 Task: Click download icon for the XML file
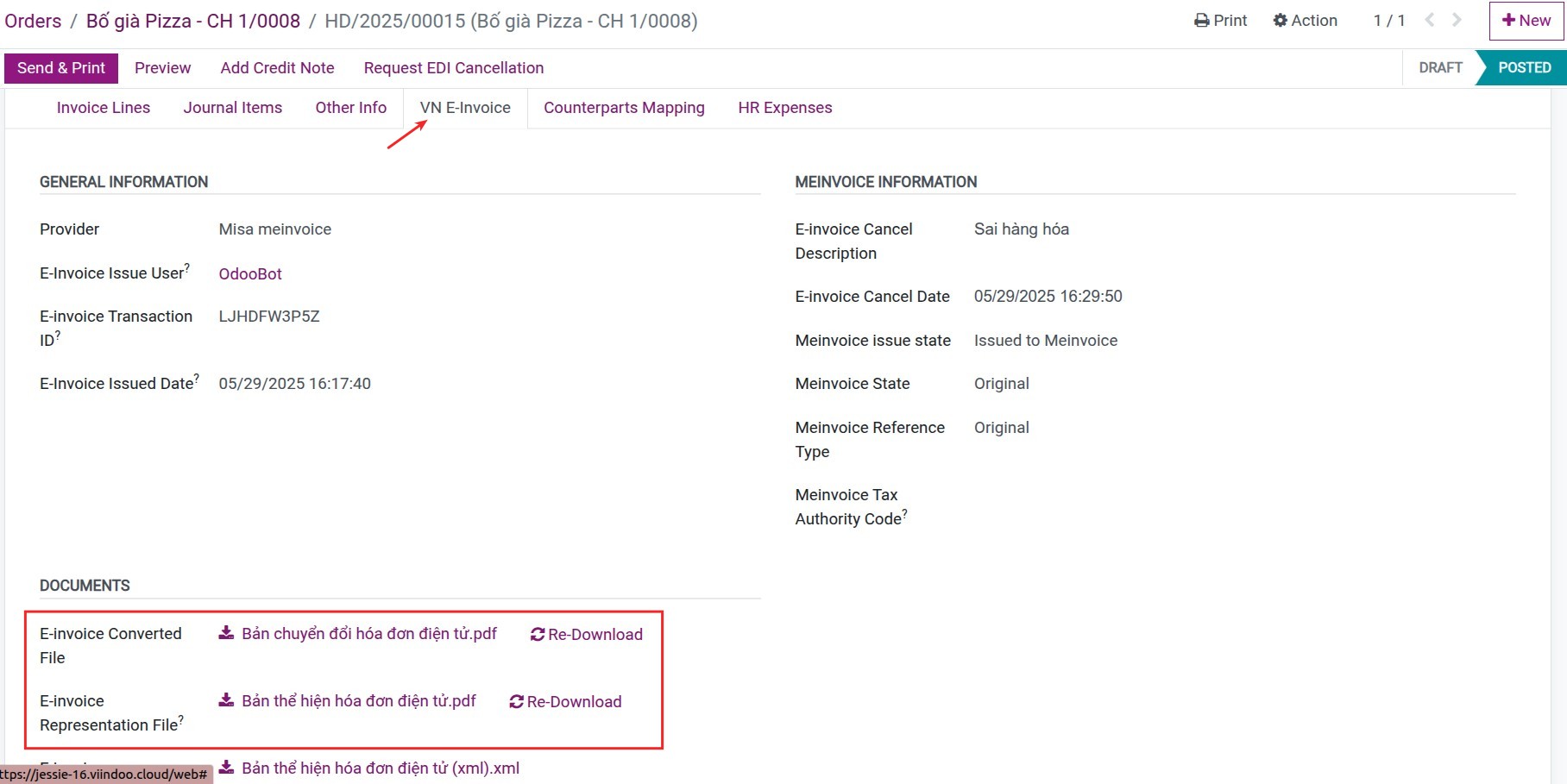click(x=226, y=768)
